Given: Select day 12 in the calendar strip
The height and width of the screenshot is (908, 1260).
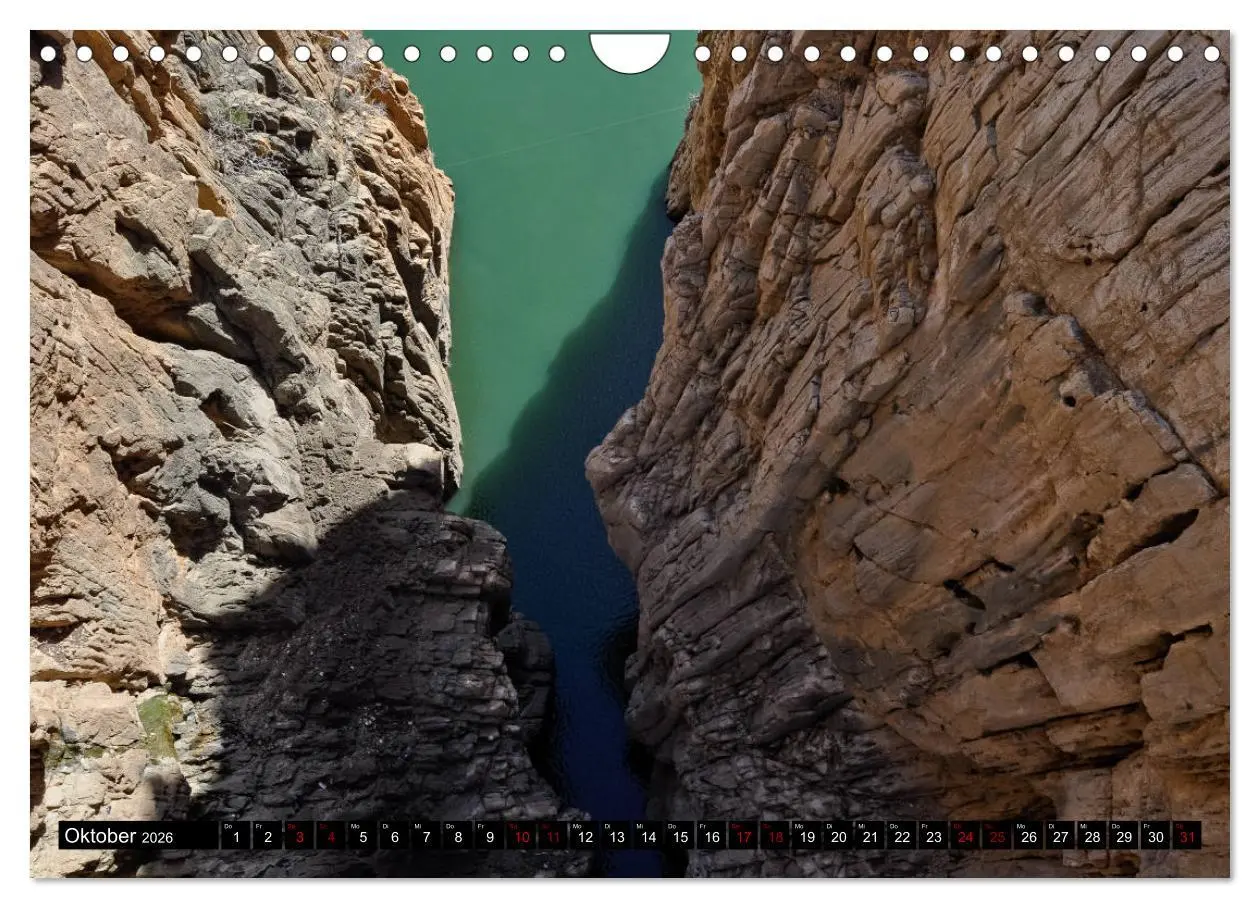Looking at the screenshot, I should pyautogui.click(x=585, y=836).
